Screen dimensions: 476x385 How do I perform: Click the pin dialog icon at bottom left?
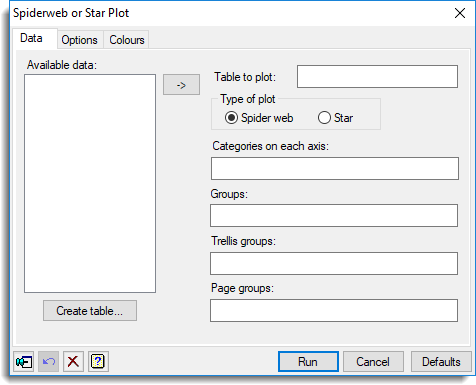pos(24,361)
